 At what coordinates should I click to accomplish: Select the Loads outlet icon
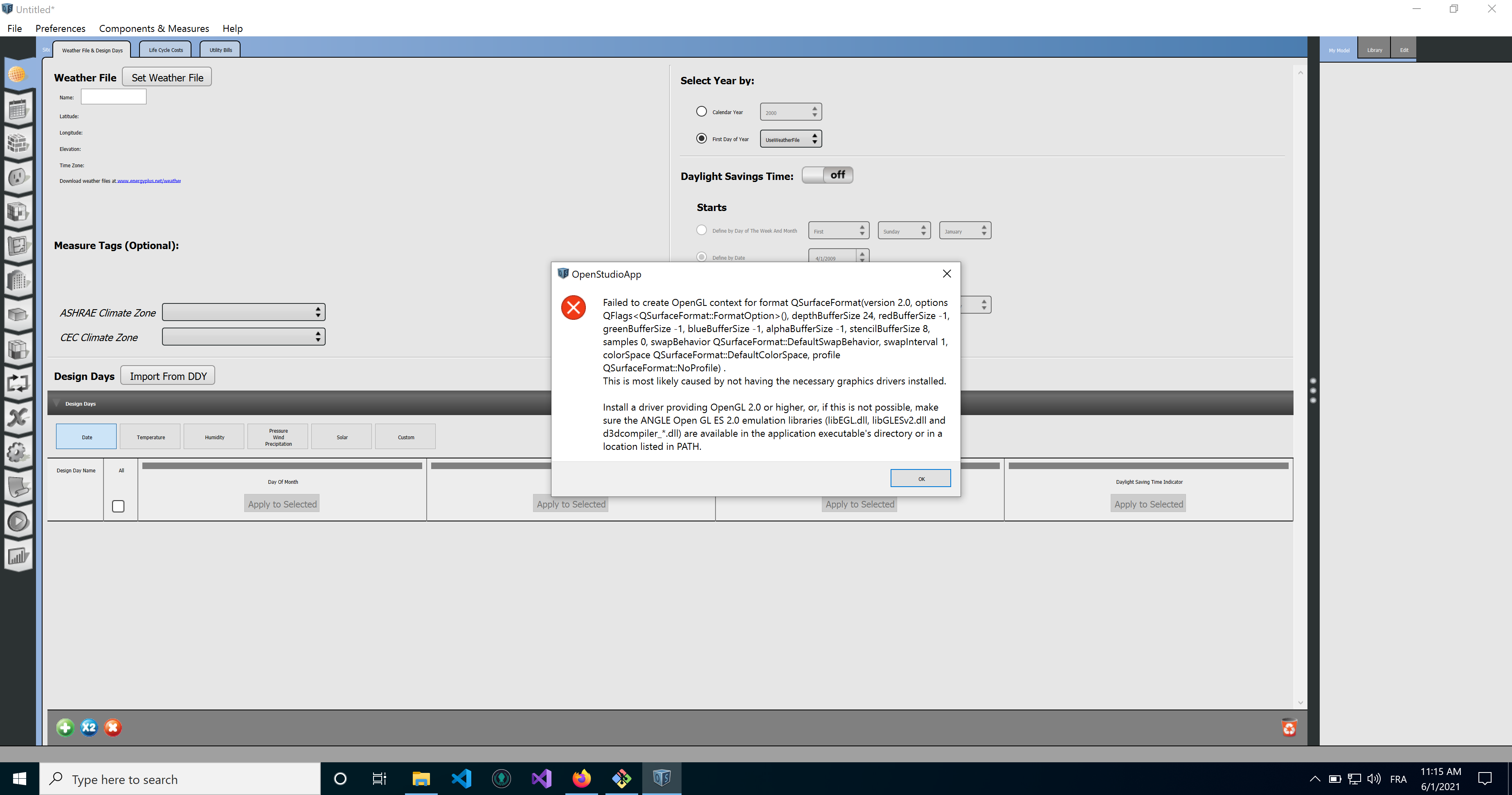(x=18, y=177)
